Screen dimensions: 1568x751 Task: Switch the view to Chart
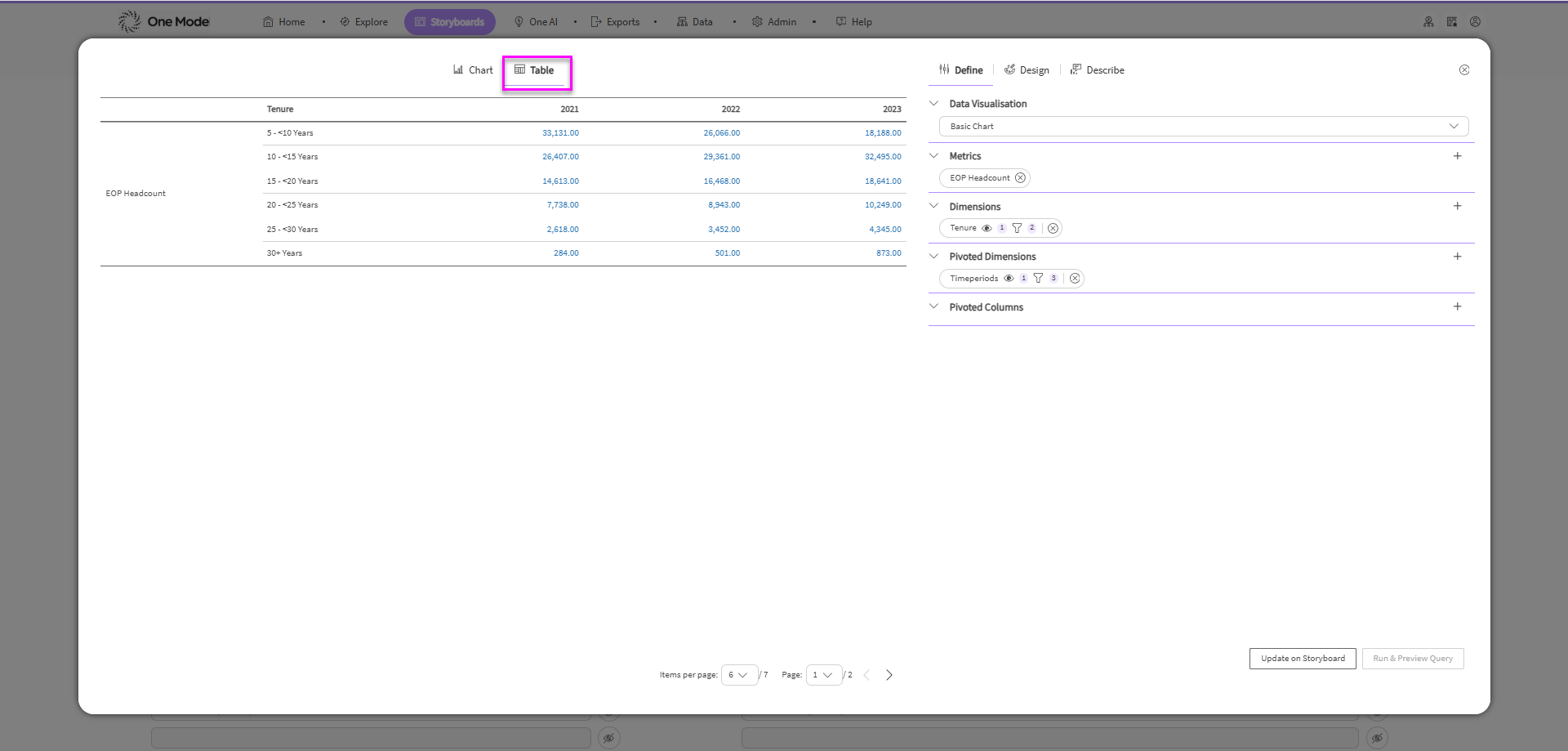(473, 70)
